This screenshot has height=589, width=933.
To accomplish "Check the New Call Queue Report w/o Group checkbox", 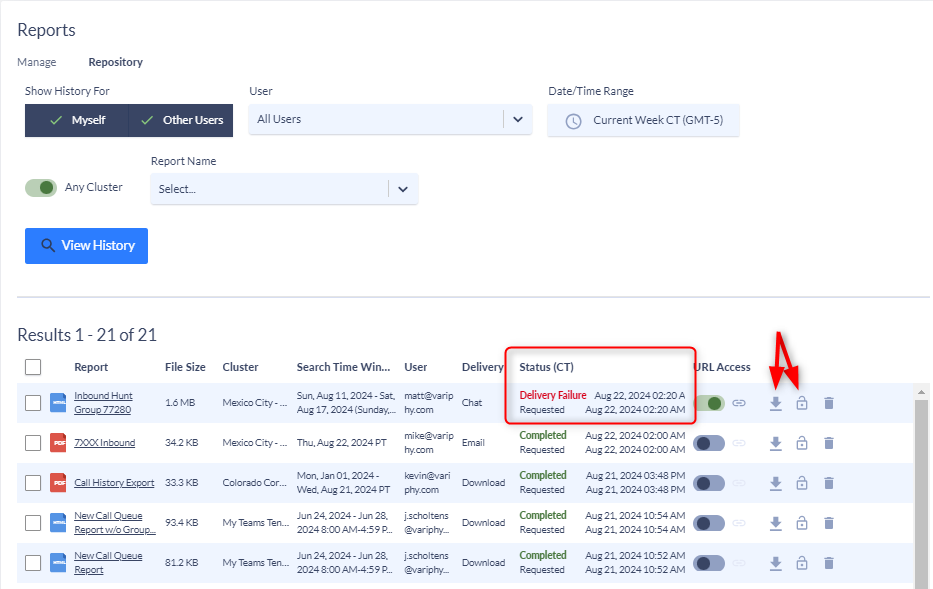I will 33,522.
